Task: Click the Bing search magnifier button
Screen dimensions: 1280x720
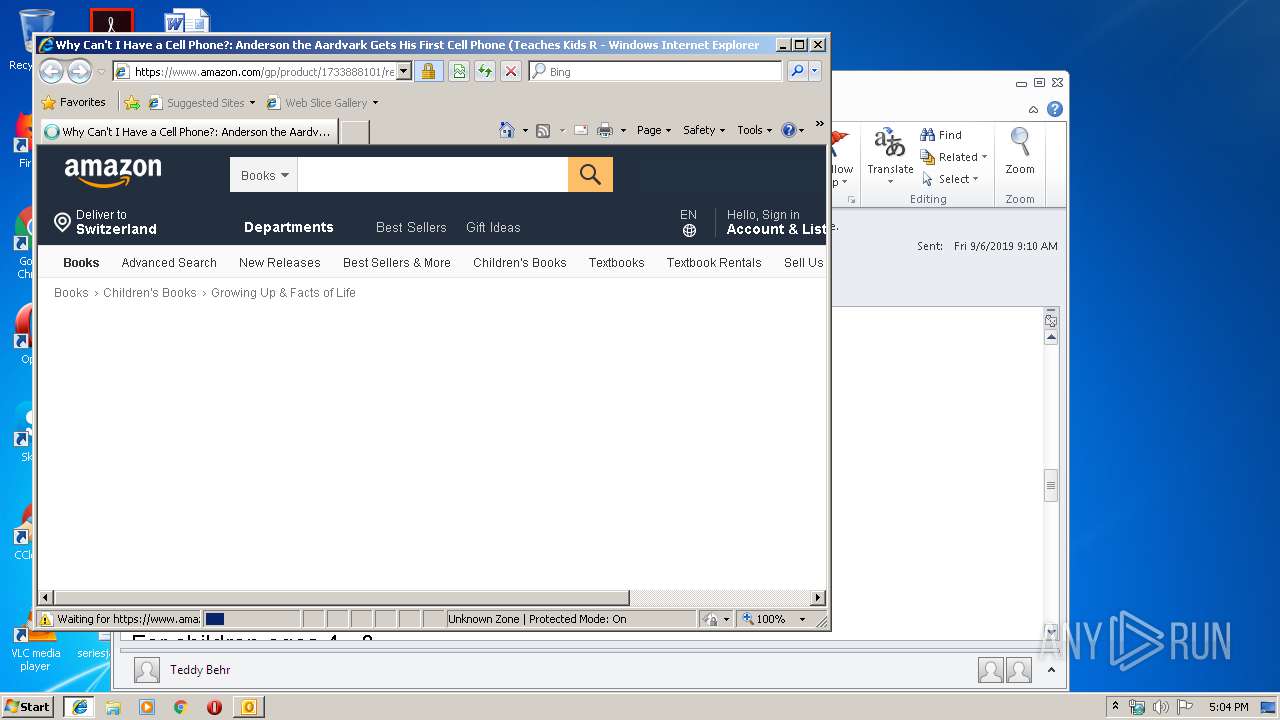Action: [x=797, y=71]
